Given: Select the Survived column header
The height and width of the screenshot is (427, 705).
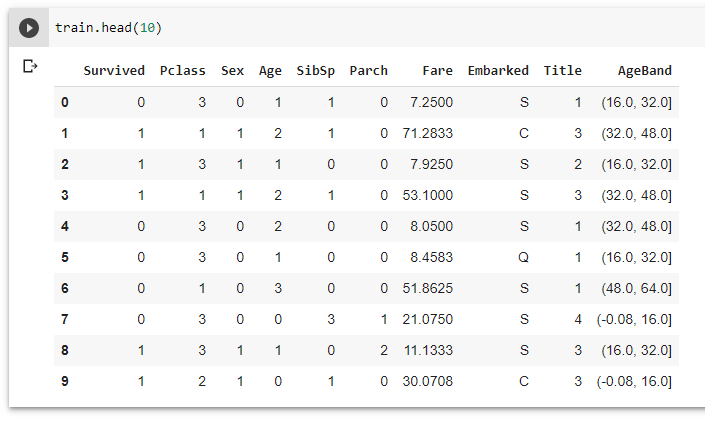Looking at the screenshot, I should click(x=114, y=71).
